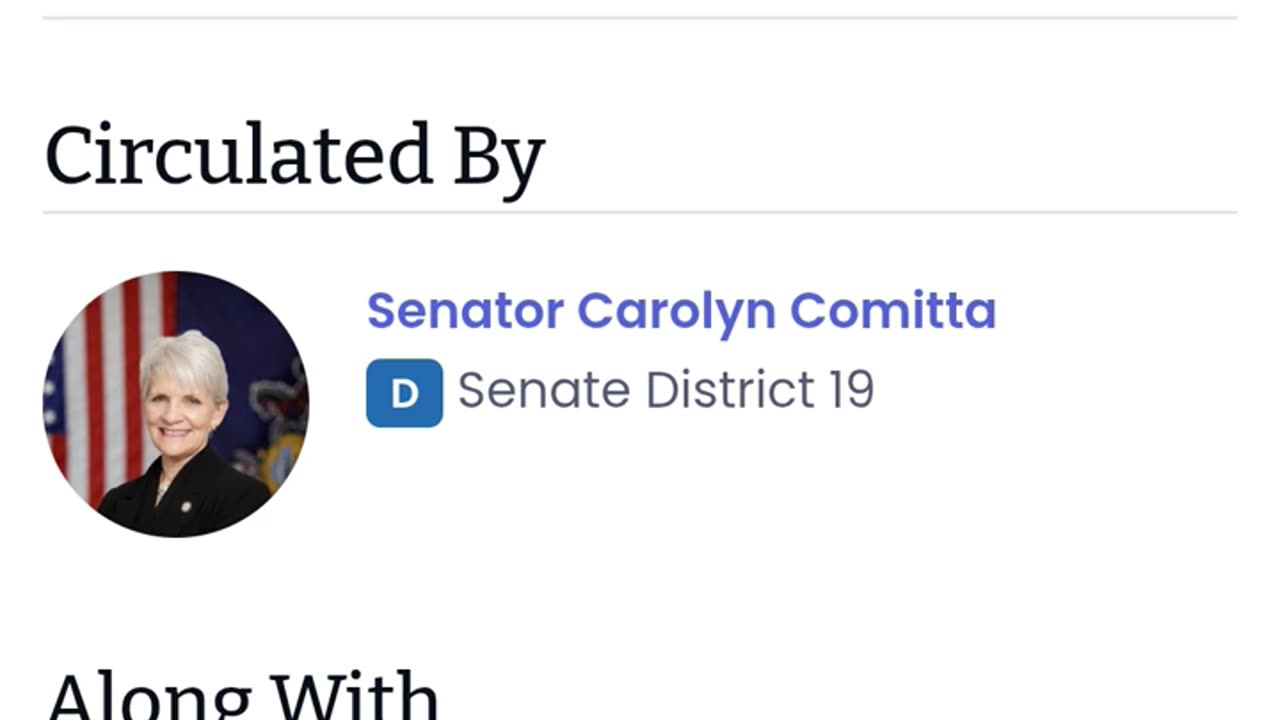This screenshot has width=1280, height=720.
Task: Click the white letter D inside the badge
Action: [x=404, y=394]
